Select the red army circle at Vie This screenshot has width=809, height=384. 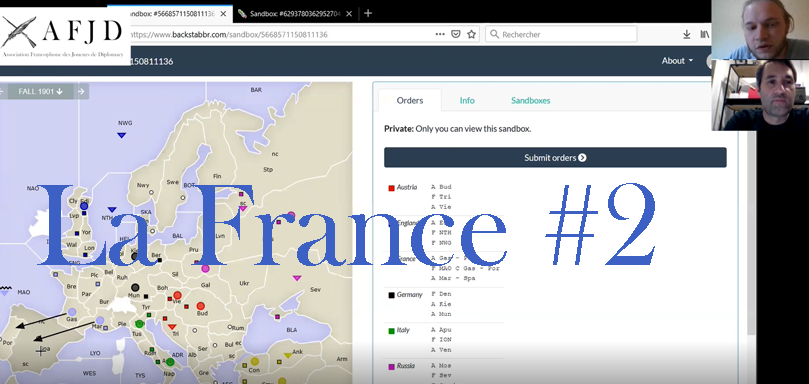[177, 295]
